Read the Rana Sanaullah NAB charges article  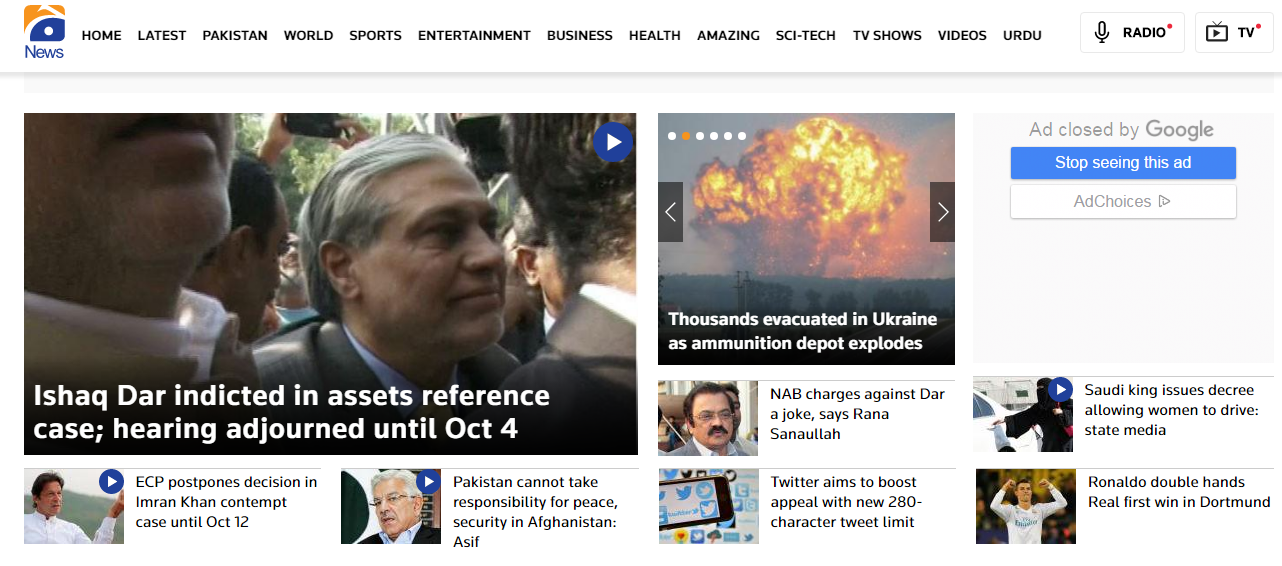pos(857,414)
